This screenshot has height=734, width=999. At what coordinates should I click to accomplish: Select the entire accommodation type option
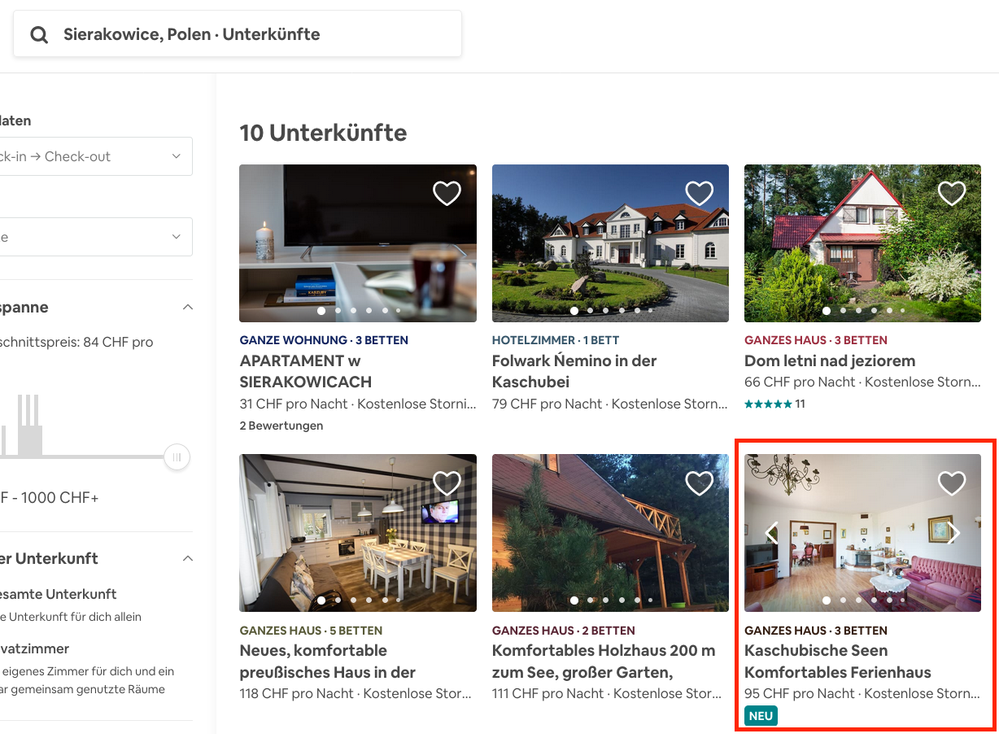[60, 594]
